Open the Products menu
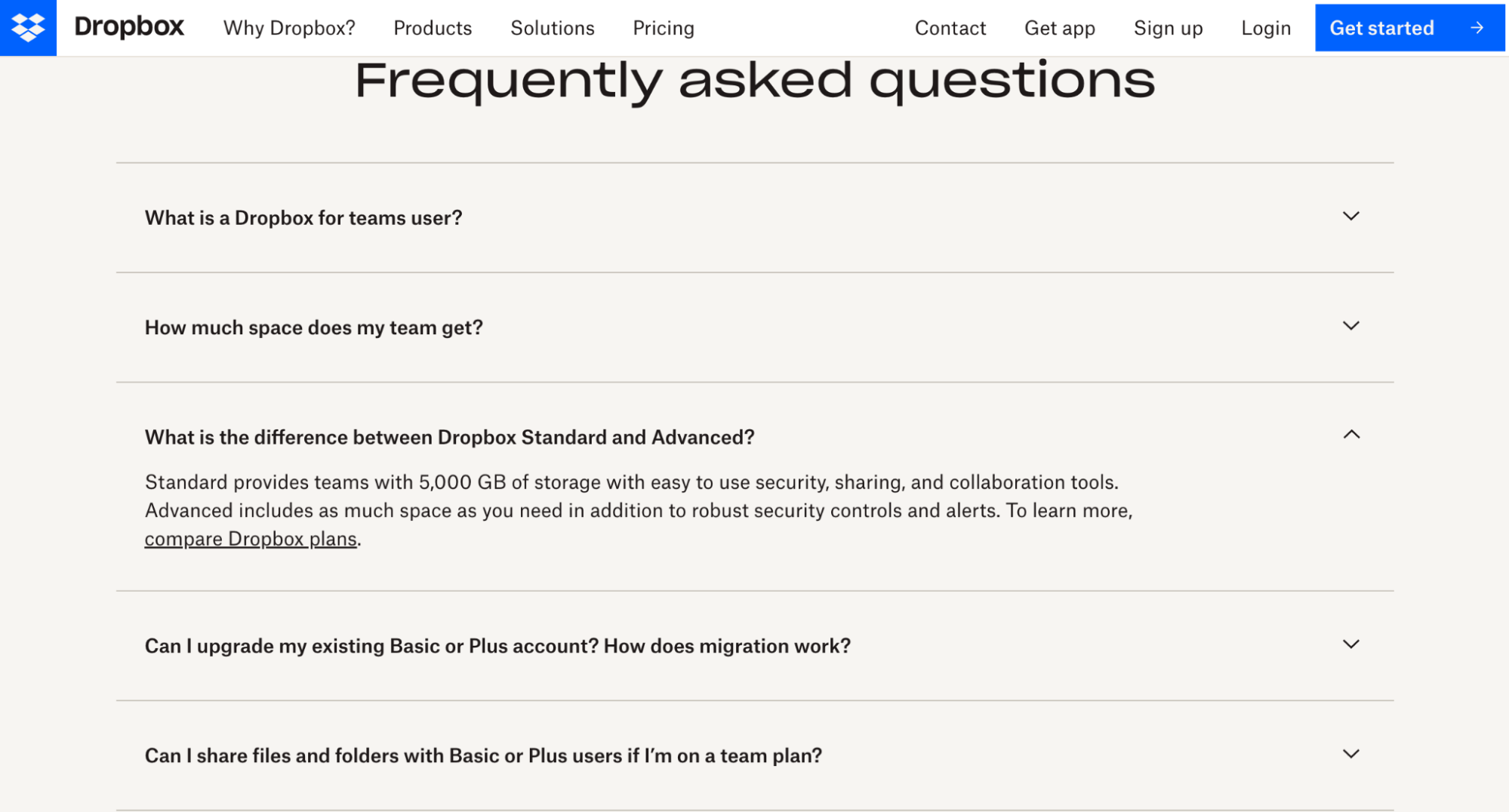Image resolution: width=1509 pixels, height=812 pixels. coord(432,28)
